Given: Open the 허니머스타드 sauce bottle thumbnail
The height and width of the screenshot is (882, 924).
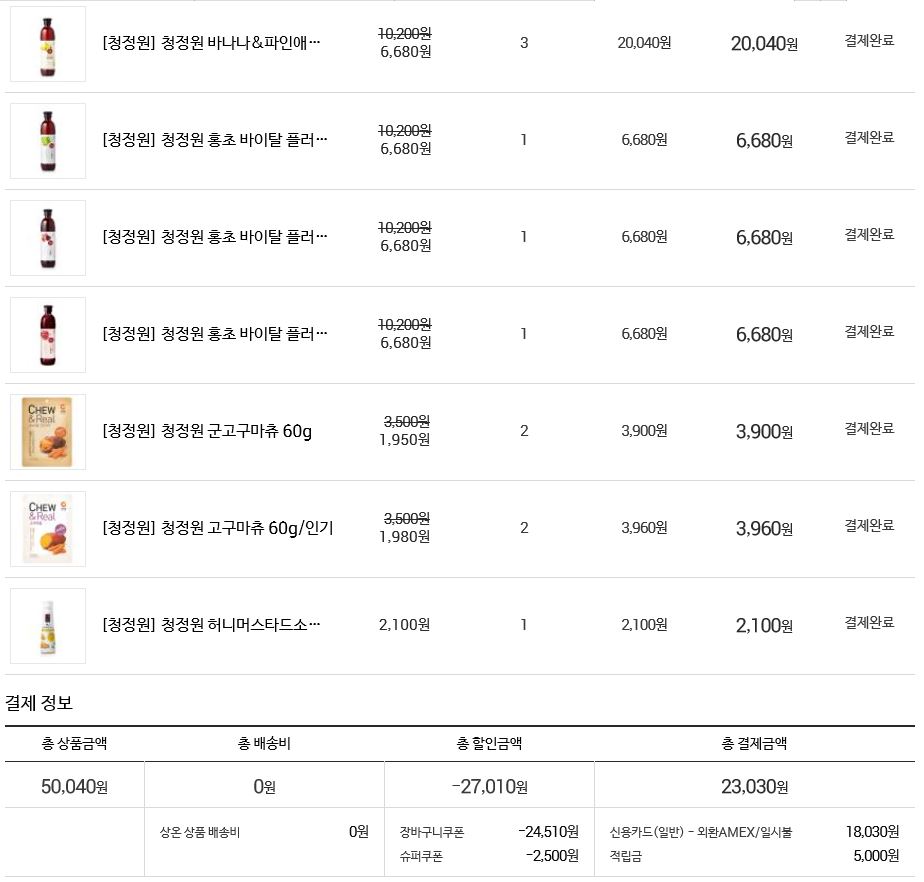Looking at the screenshot, I should coord(48,626).
